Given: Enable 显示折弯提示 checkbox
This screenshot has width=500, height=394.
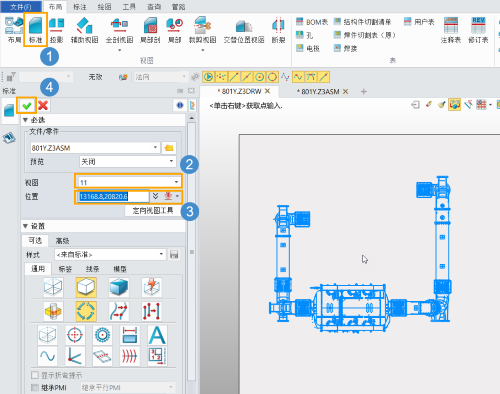Looking at the screenshot, I should tap(35, 375).
